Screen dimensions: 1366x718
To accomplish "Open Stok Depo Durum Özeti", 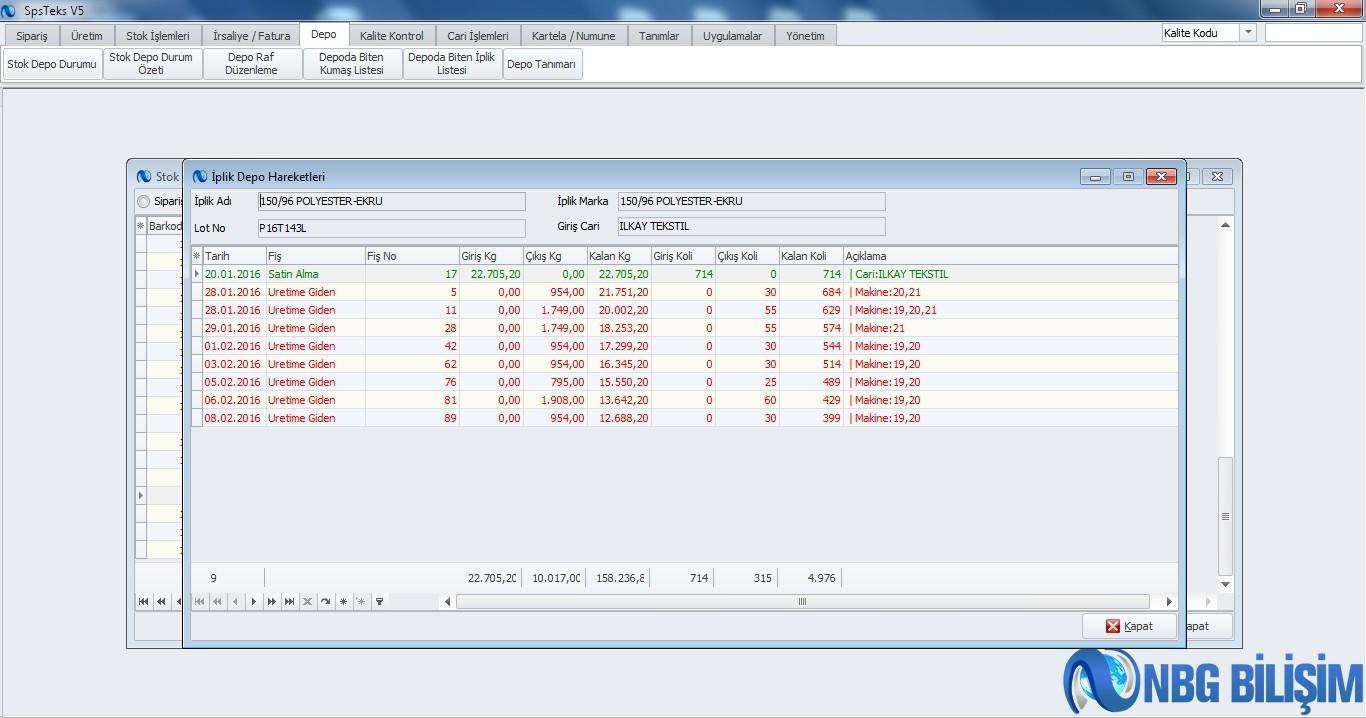I will click(151, 64).
